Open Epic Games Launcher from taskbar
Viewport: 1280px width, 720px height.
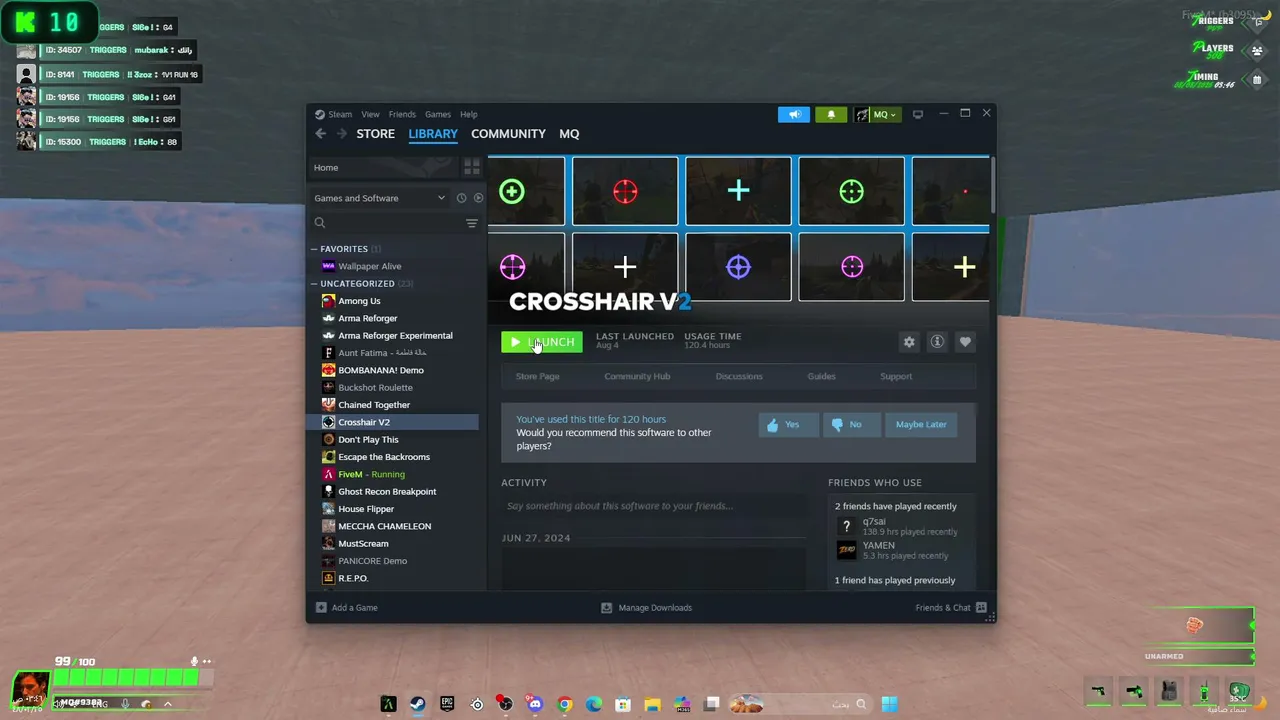coord(447,704)
